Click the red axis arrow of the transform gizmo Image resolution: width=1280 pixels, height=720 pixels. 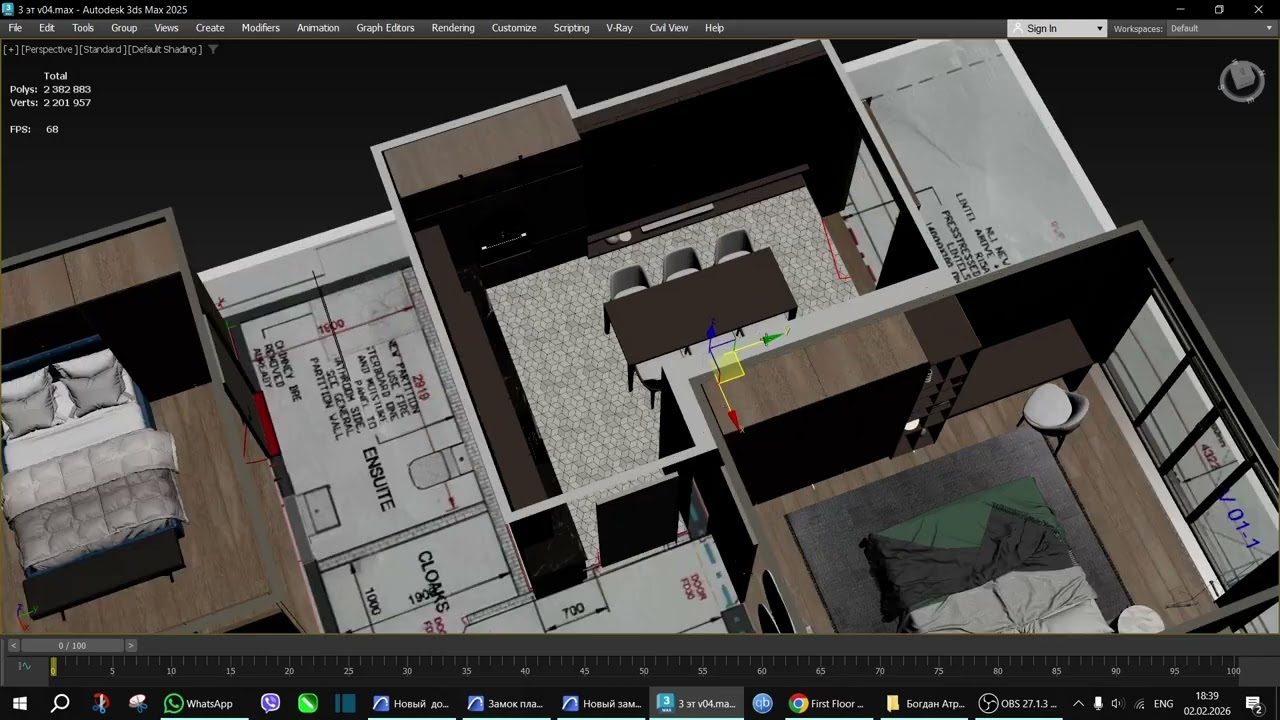[x=732, y=420]
